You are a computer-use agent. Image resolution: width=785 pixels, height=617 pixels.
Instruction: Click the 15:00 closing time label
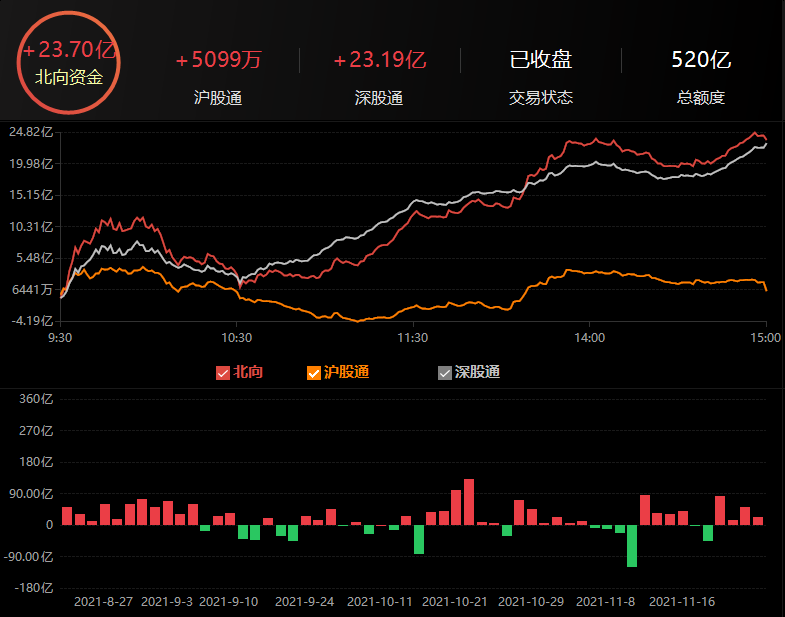click(765, 338)
